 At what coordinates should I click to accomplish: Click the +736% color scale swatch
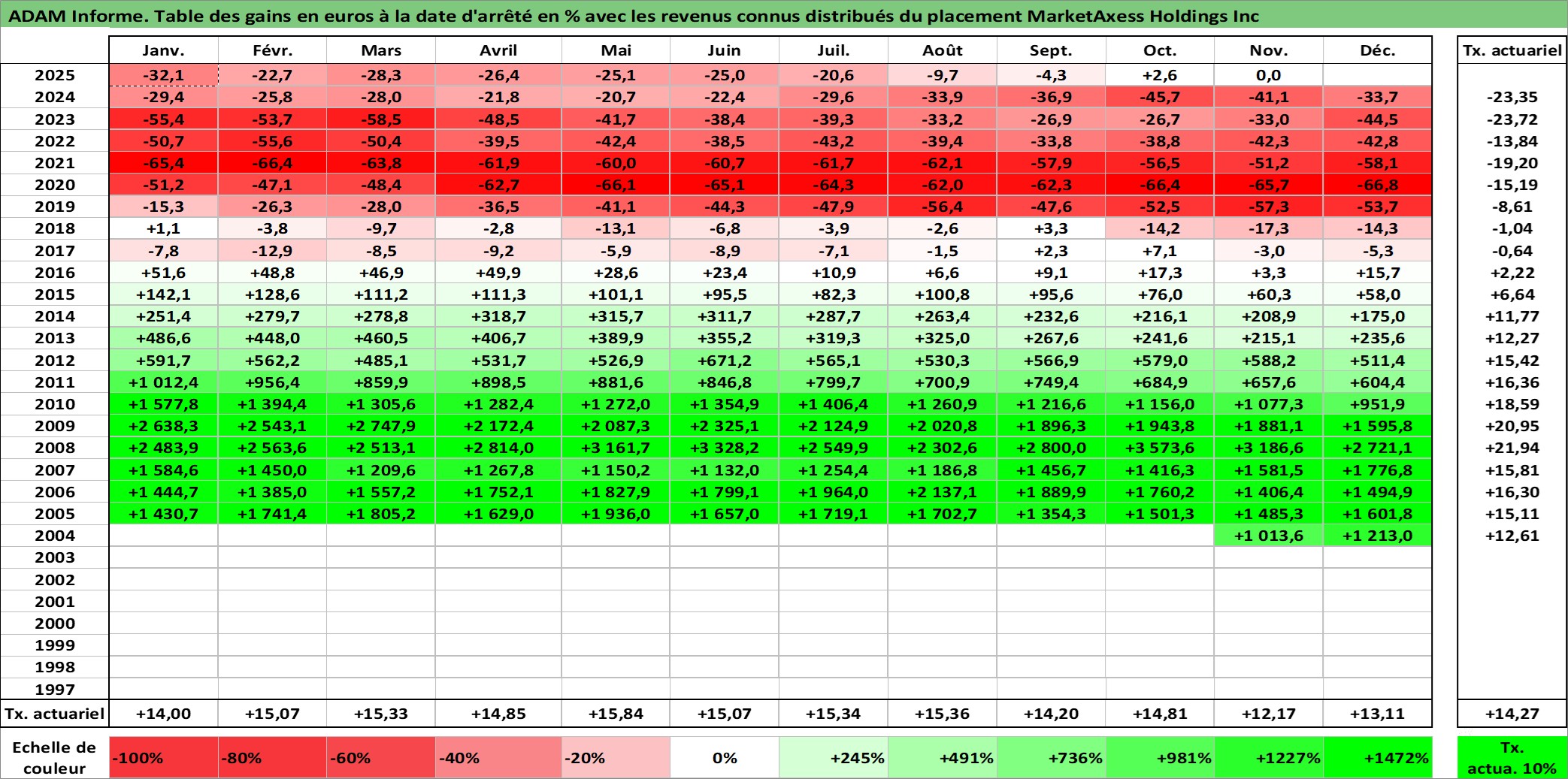click(1051, 757)
